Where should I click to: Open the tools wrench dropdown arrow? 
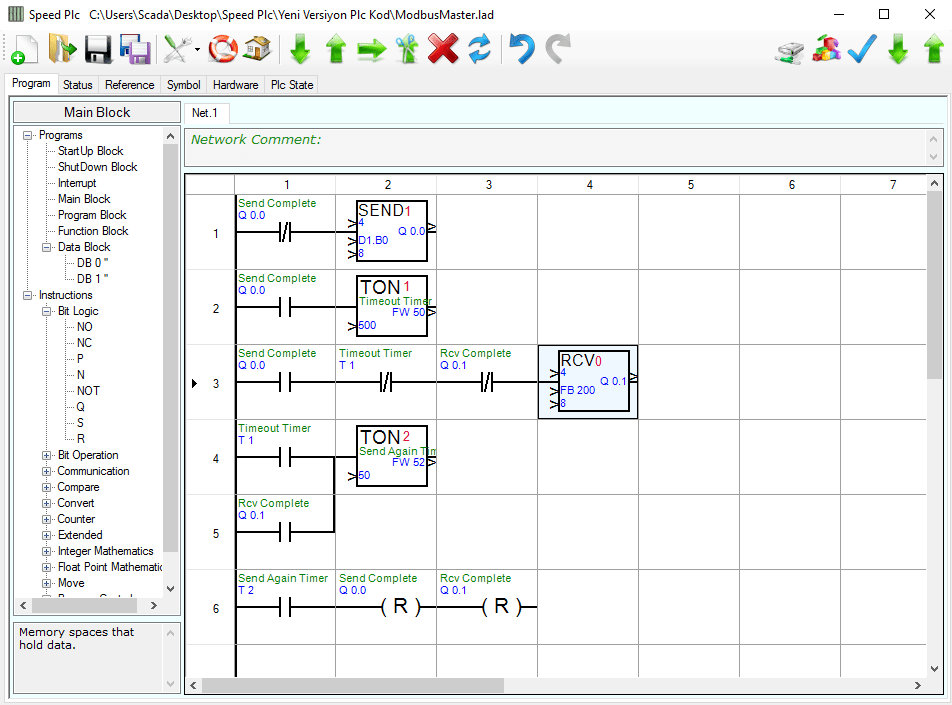coord(198,49)
